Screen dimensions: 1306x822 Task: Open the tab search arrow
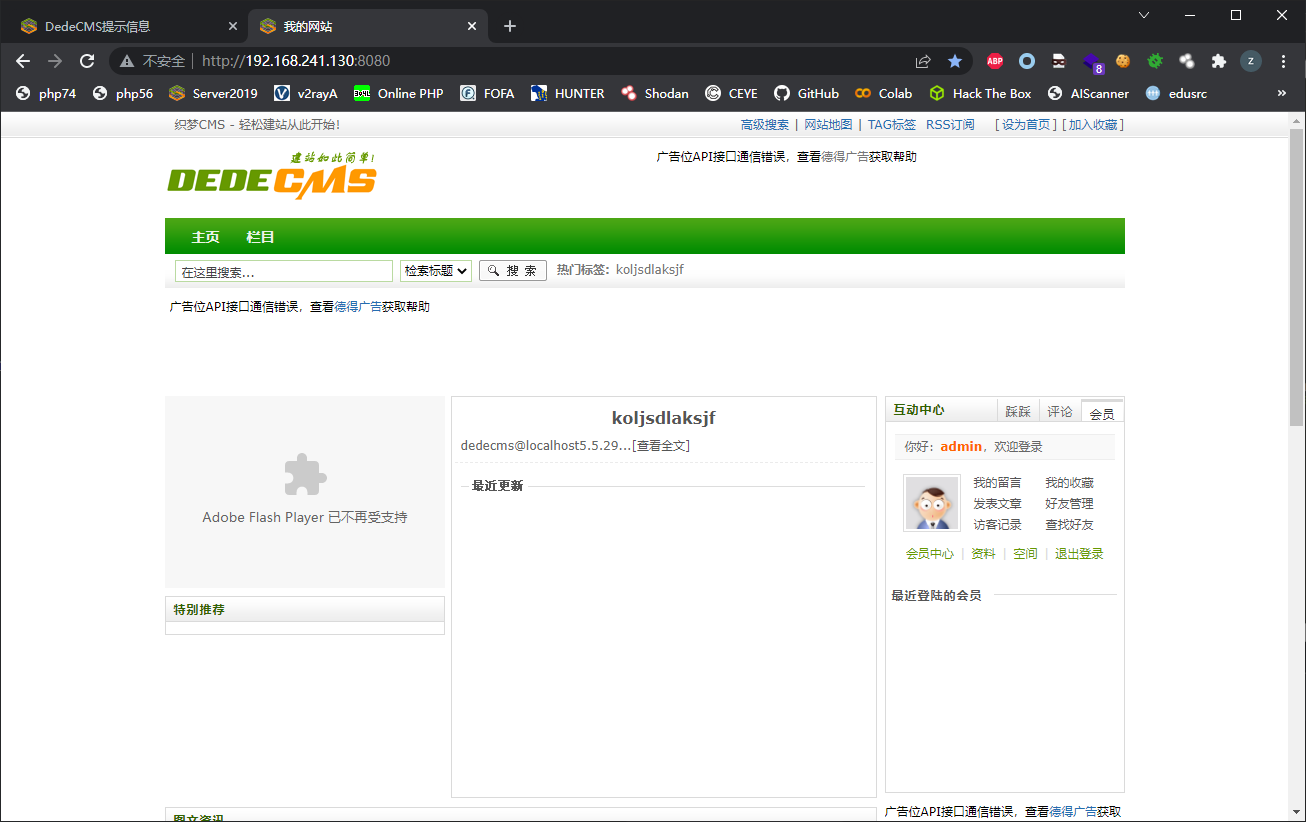click(x=1143, y=15)
